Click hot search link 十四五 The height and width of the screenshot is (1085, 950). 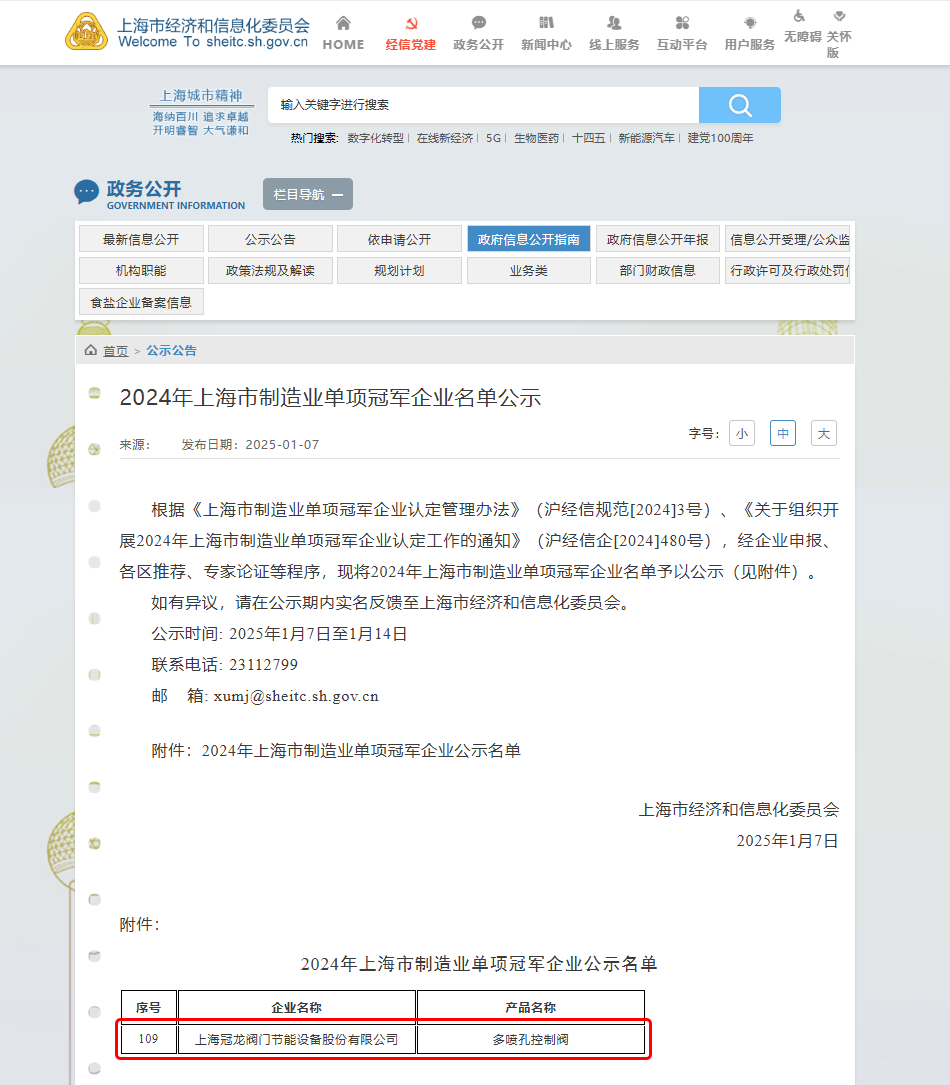pos(588,138)
